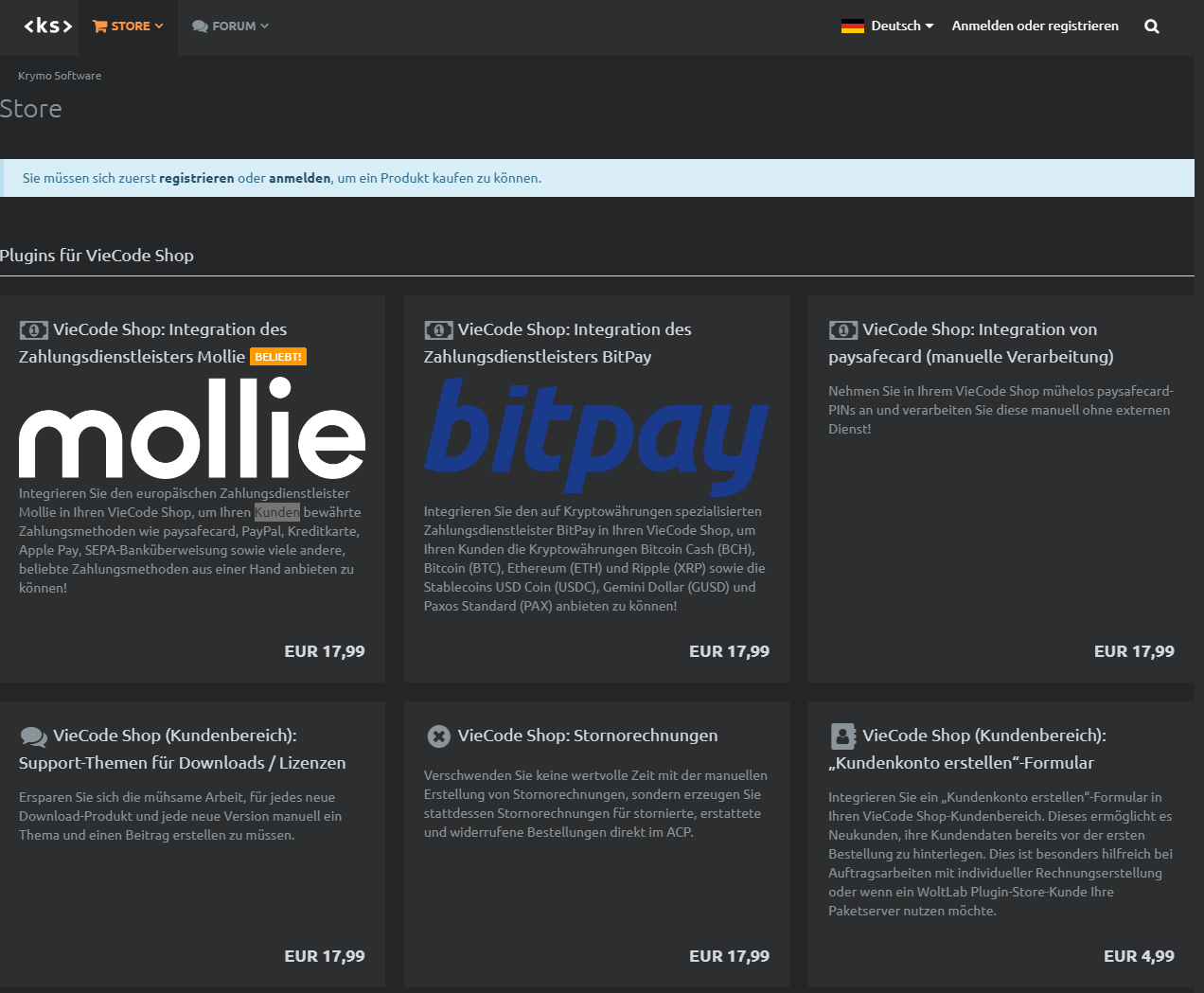Open Anmelden oder registrieren
This screenshot has height=993, width=1204.
pos(1035,27)
